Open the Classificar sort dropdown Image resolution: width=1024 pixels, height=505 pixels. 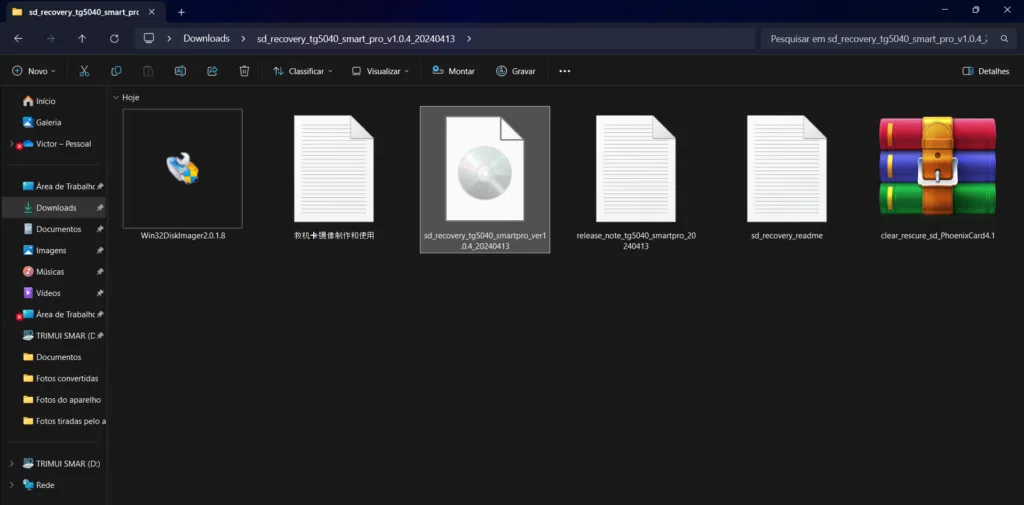(x=304, y=71)
